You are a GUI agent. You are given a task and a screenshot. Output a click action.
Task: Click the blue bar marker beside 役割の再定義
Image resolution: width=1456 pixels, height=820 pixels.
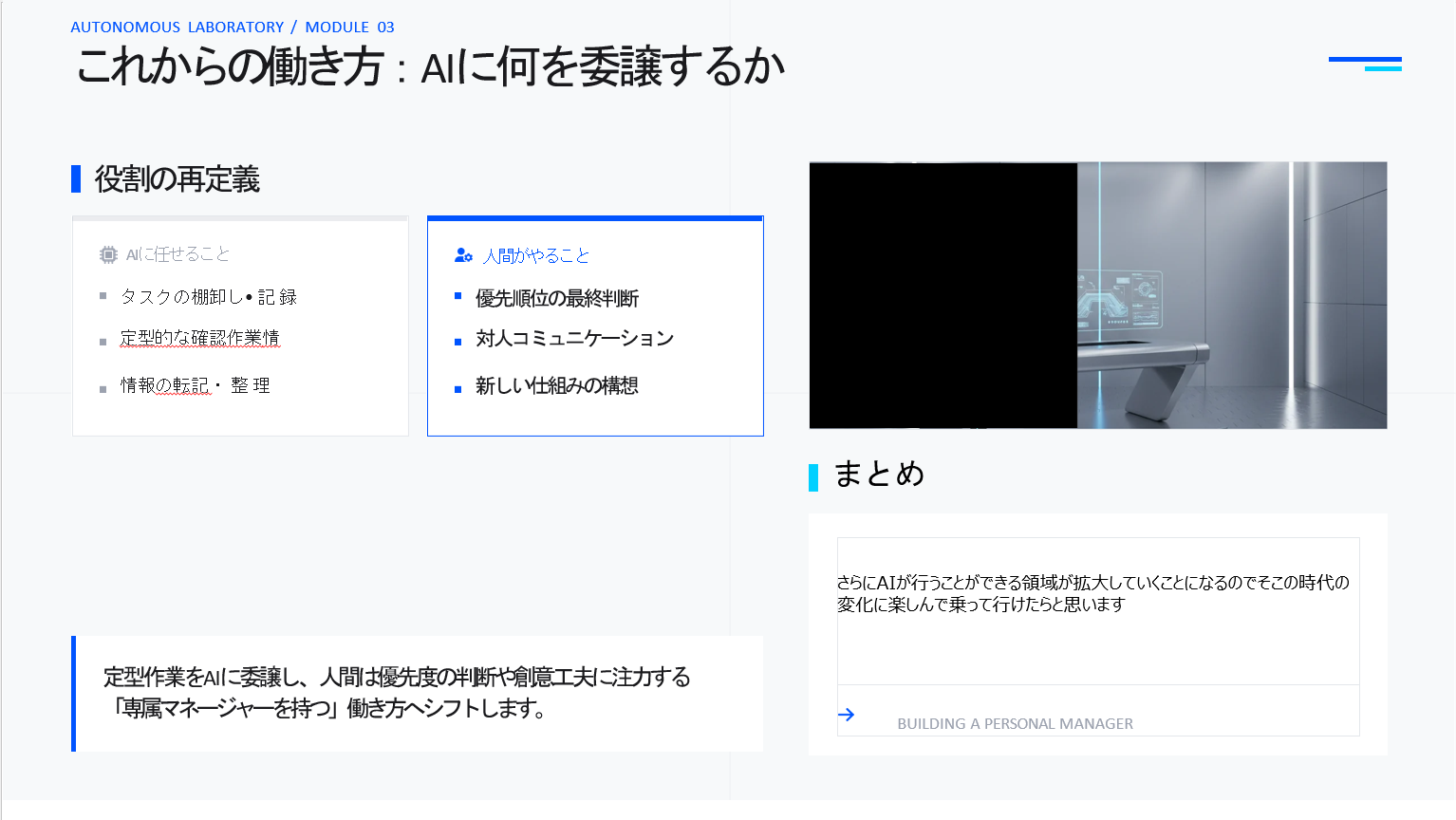coord(76,178)
